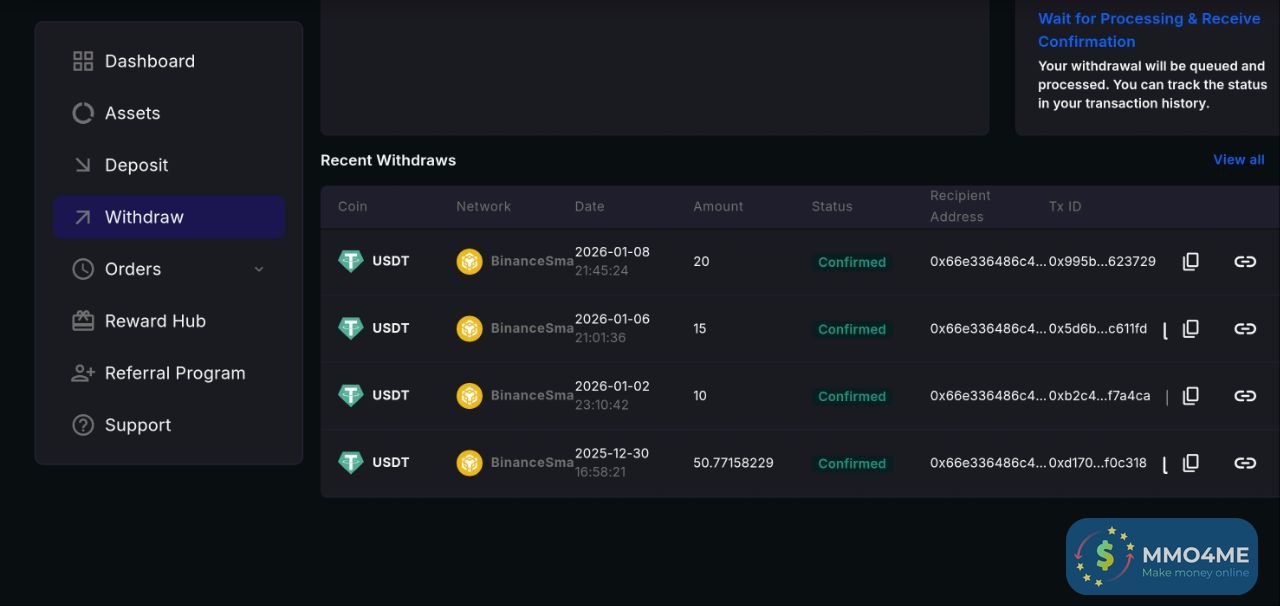The image size is (1280, 606).
Task: Open the Assets page from the sidebar
Action: click(x=132, y=113)
